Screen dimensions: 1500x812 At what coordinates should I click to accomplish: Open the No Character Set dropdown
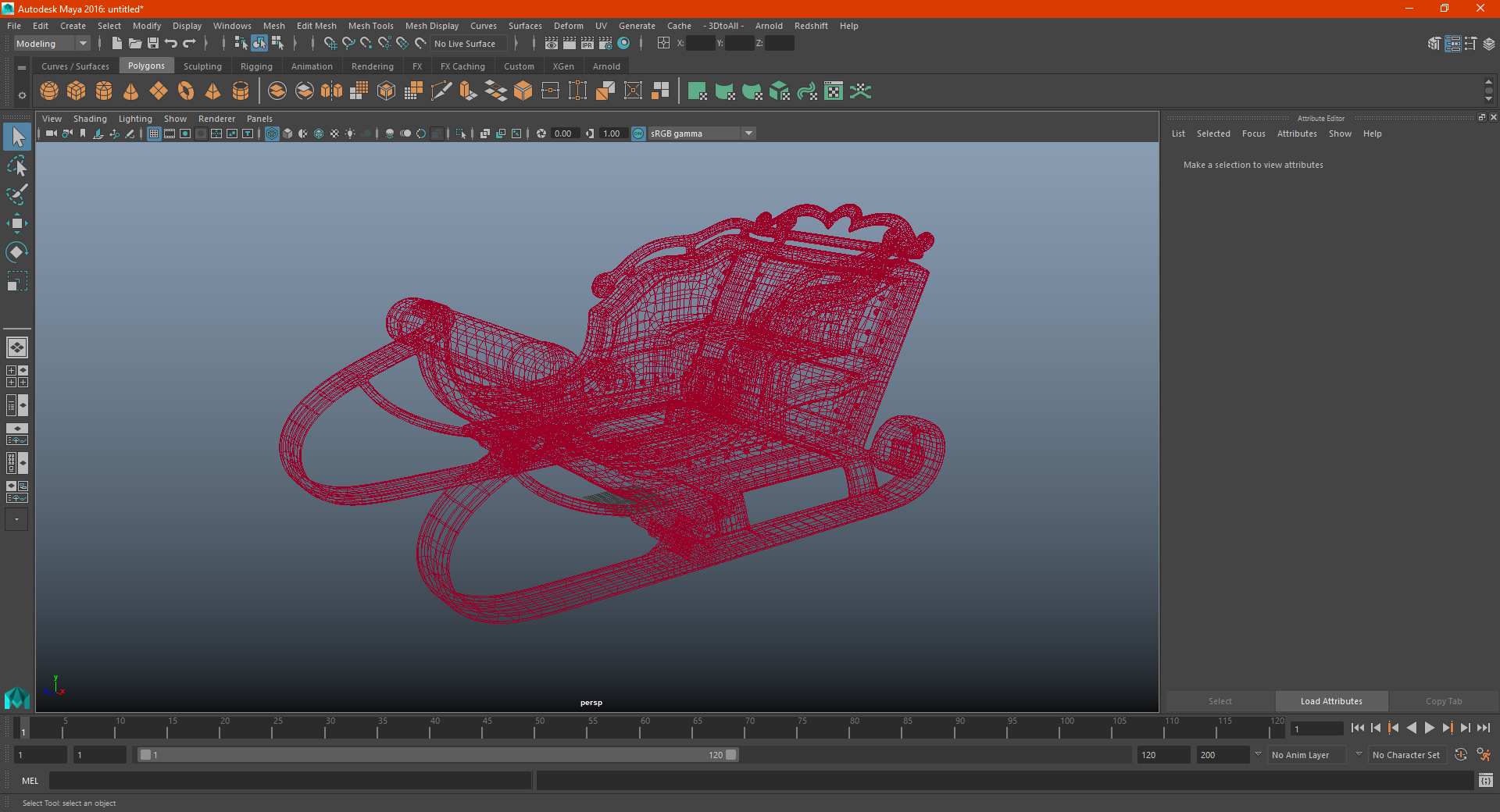1409,755
